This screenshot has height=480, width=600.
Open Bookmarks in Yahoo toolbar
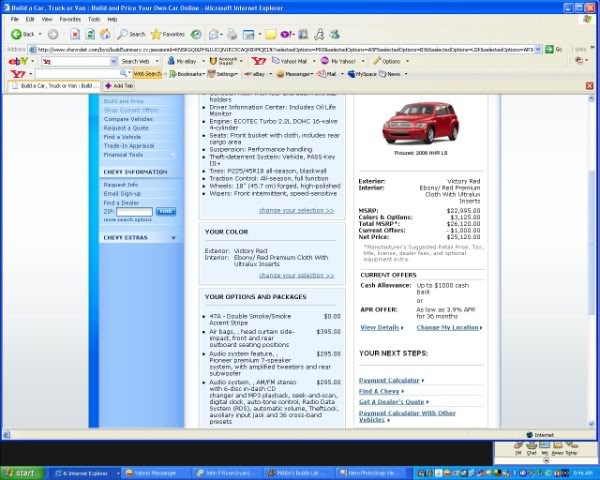(x=187, y=74)
